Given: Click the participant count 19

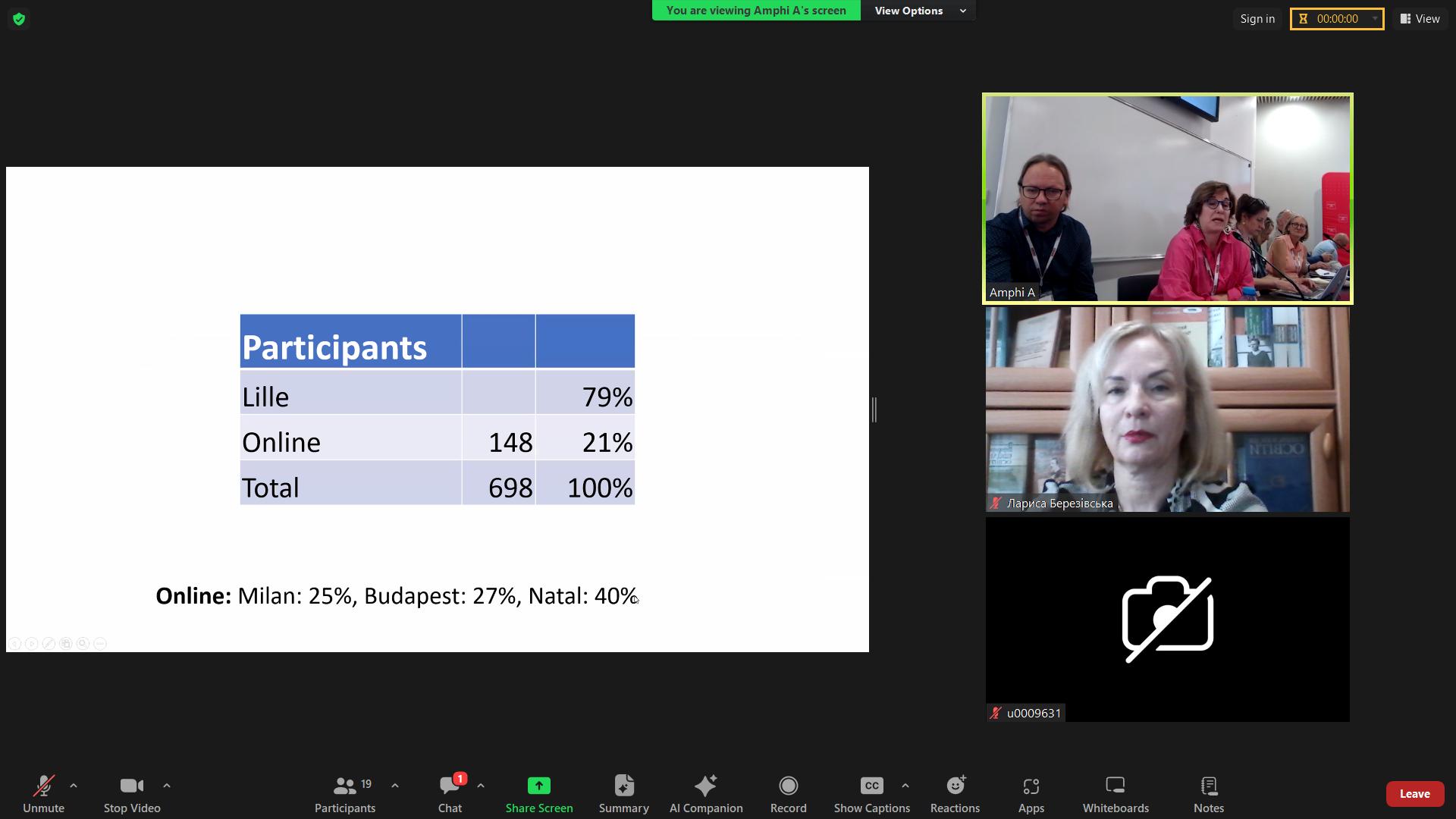Looking at the screenshot, I should coord(366,783).
